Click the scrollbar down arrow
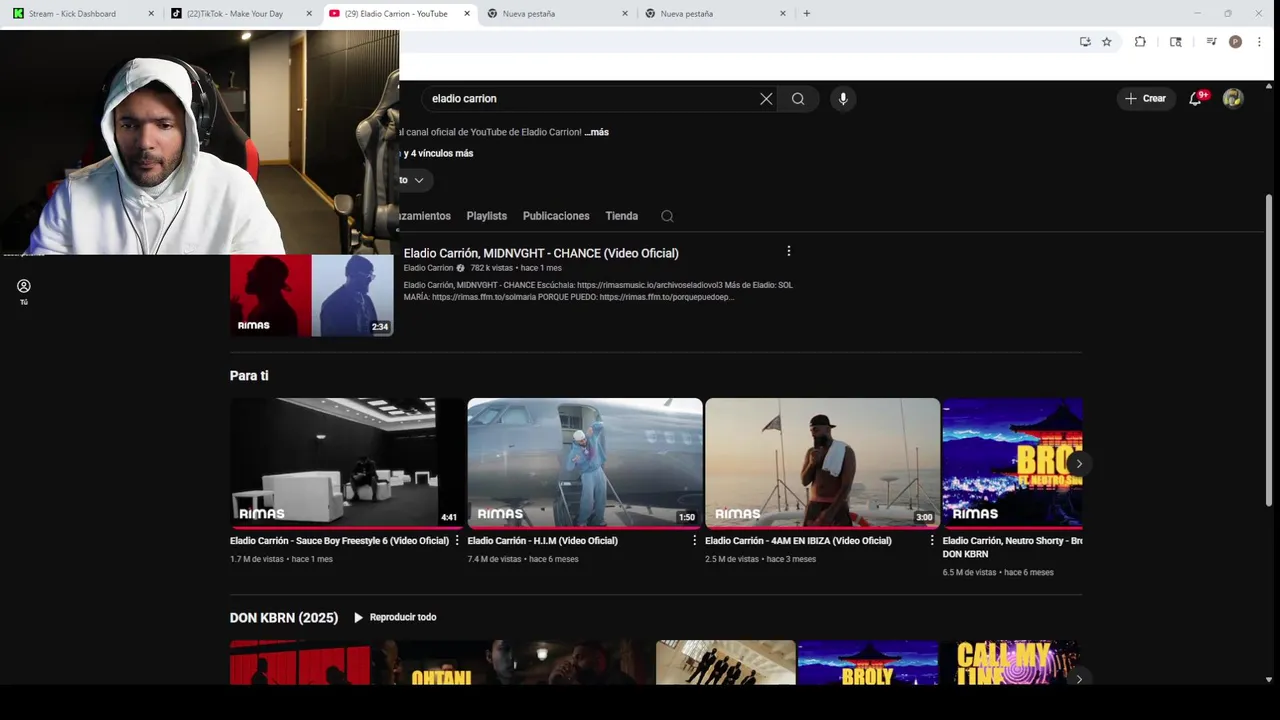Viewport: 1280px width, 720px height. tap(1270, 679)
